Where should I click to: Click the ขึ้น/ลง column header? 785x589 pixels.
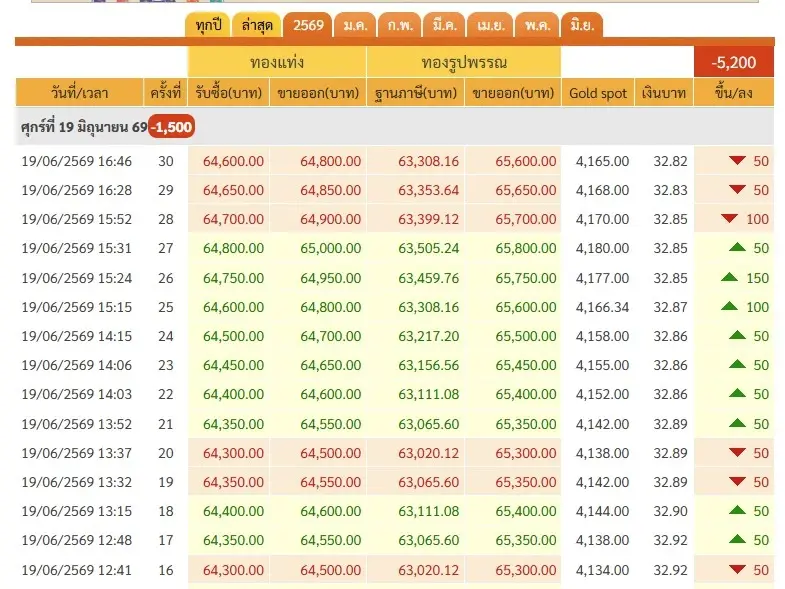(x=733, y=93)
